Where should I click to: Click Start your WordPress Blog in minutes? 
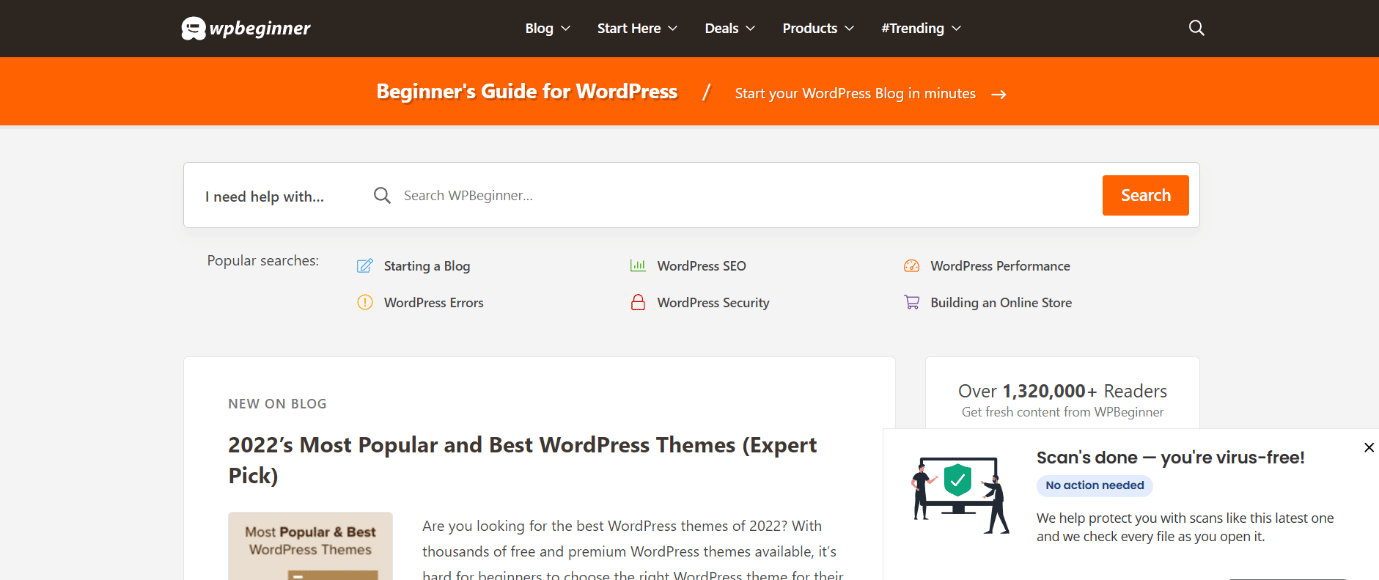(855, 93)
